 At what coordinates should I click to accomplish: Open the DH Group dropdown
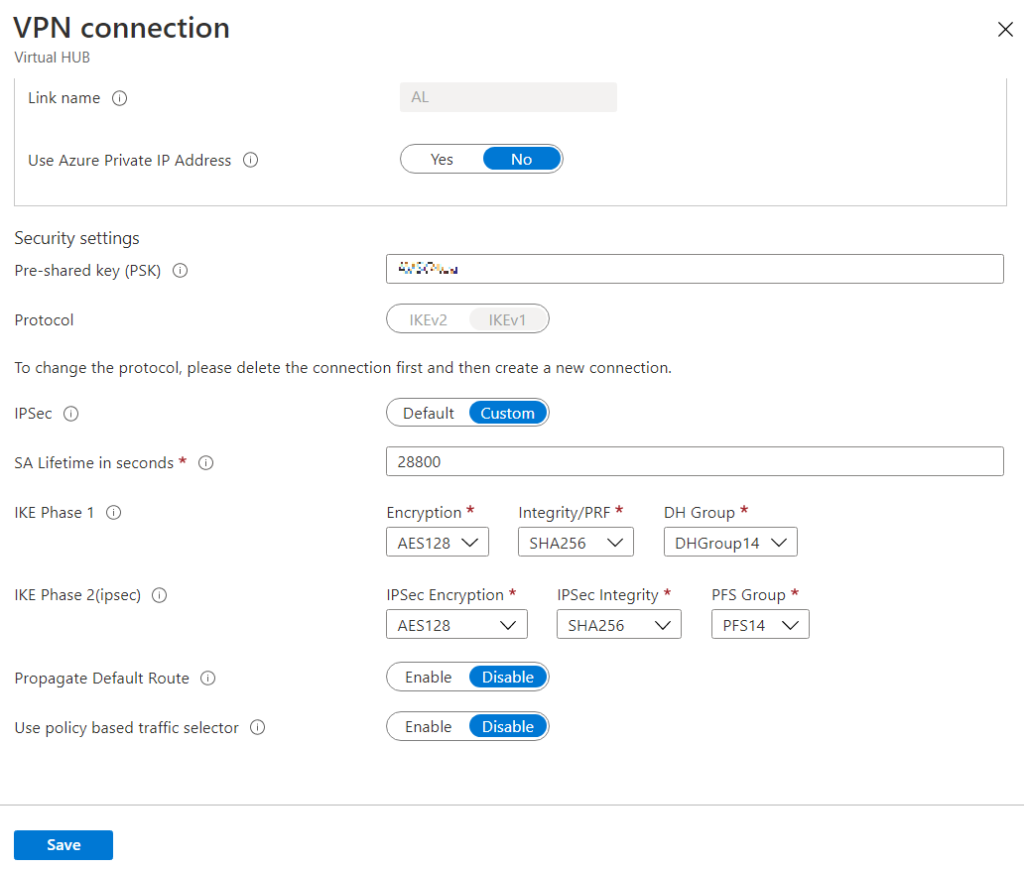coord(730,543)
